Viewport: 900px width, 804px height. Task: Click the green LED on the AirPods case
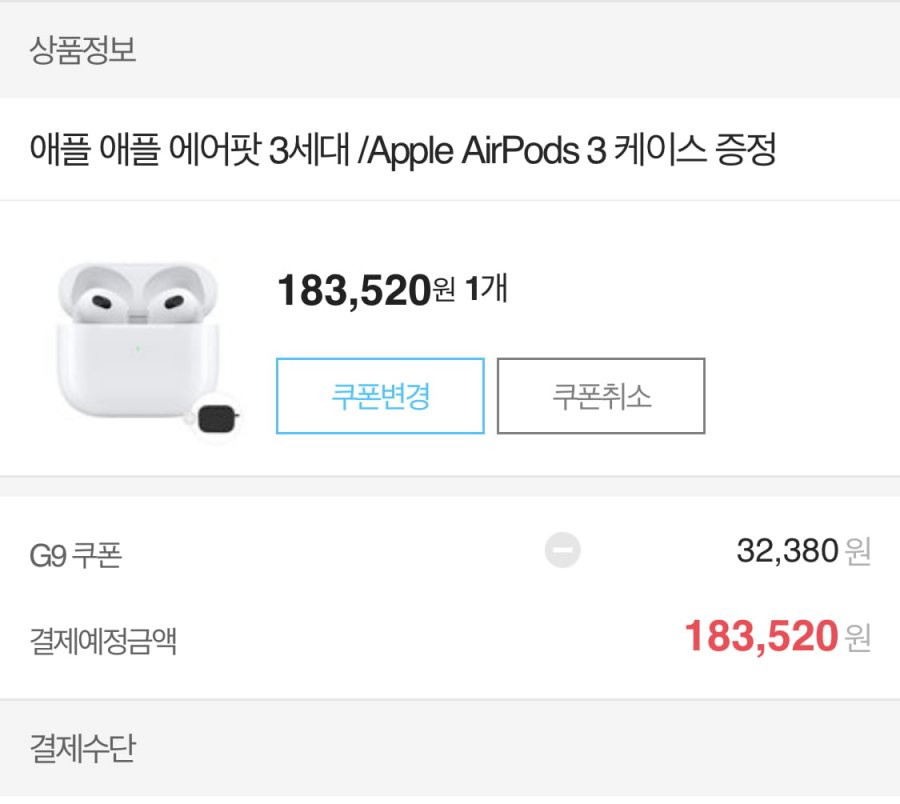click(138, 348)
